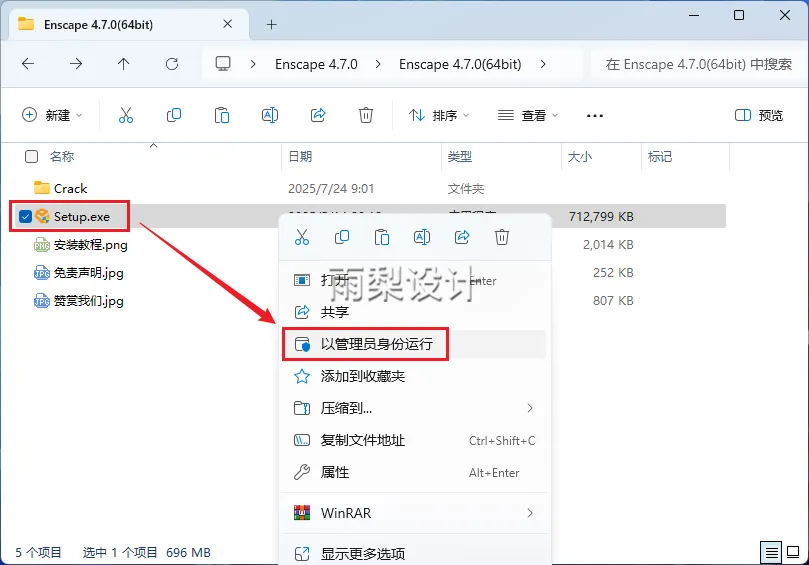Screen dimensions: 809x565
Task: Refresh the current folder
Action: click(x=172, y=64)
